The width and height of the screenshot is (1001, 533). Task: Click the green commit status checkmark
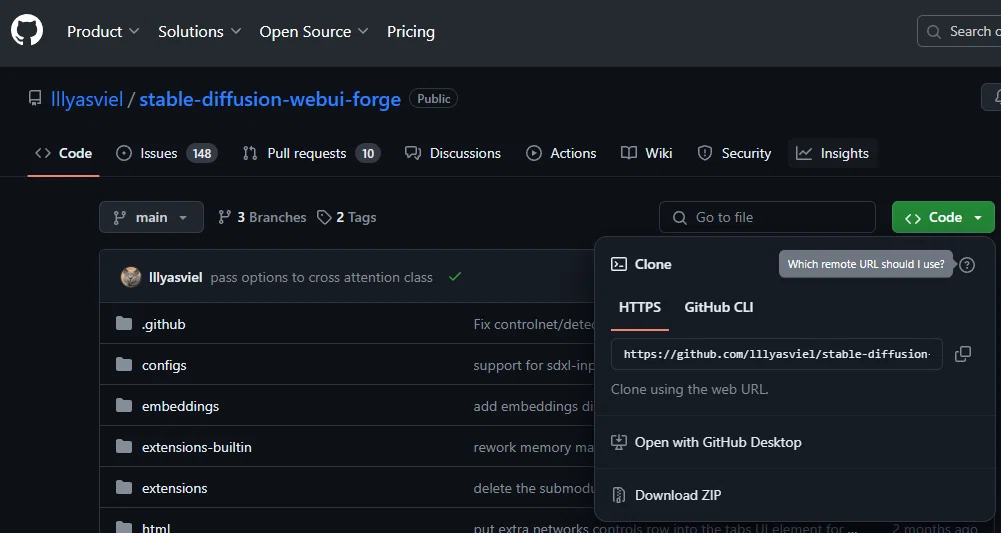(455, 276)
